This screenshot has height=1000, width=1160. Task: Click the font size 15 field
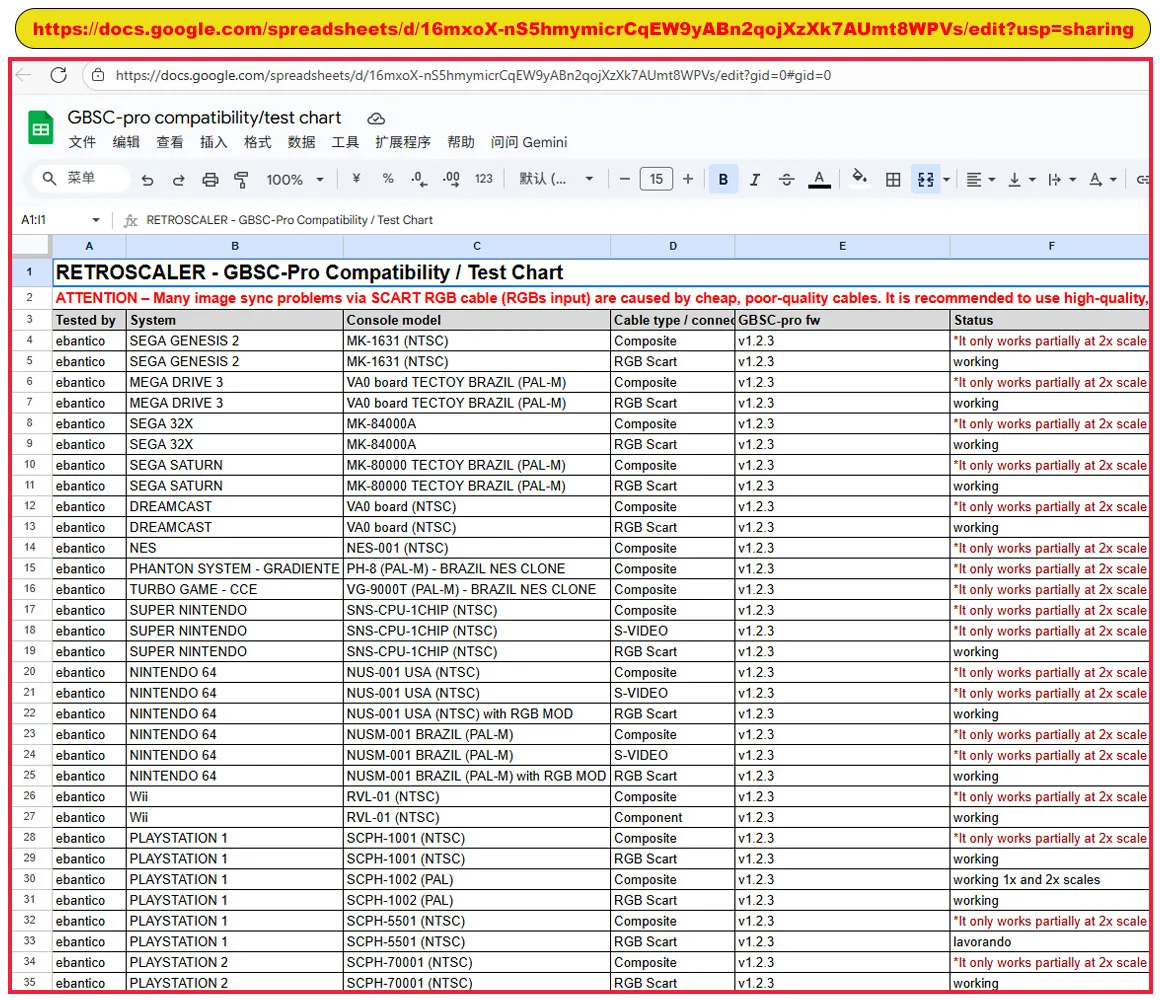[x=656, y=179]
